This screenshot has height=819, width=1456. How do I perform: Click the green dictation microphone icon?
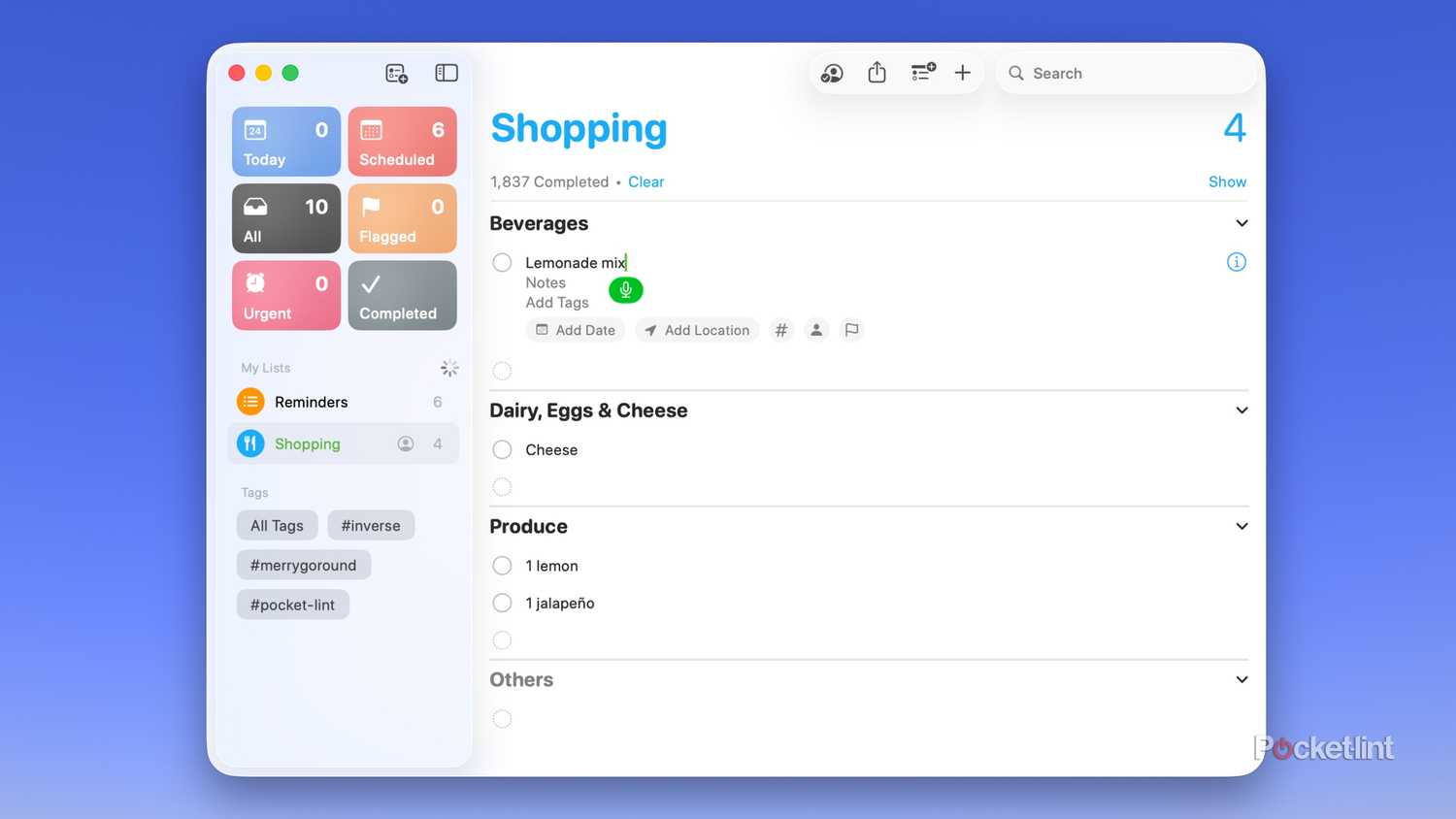coord(626,290)
